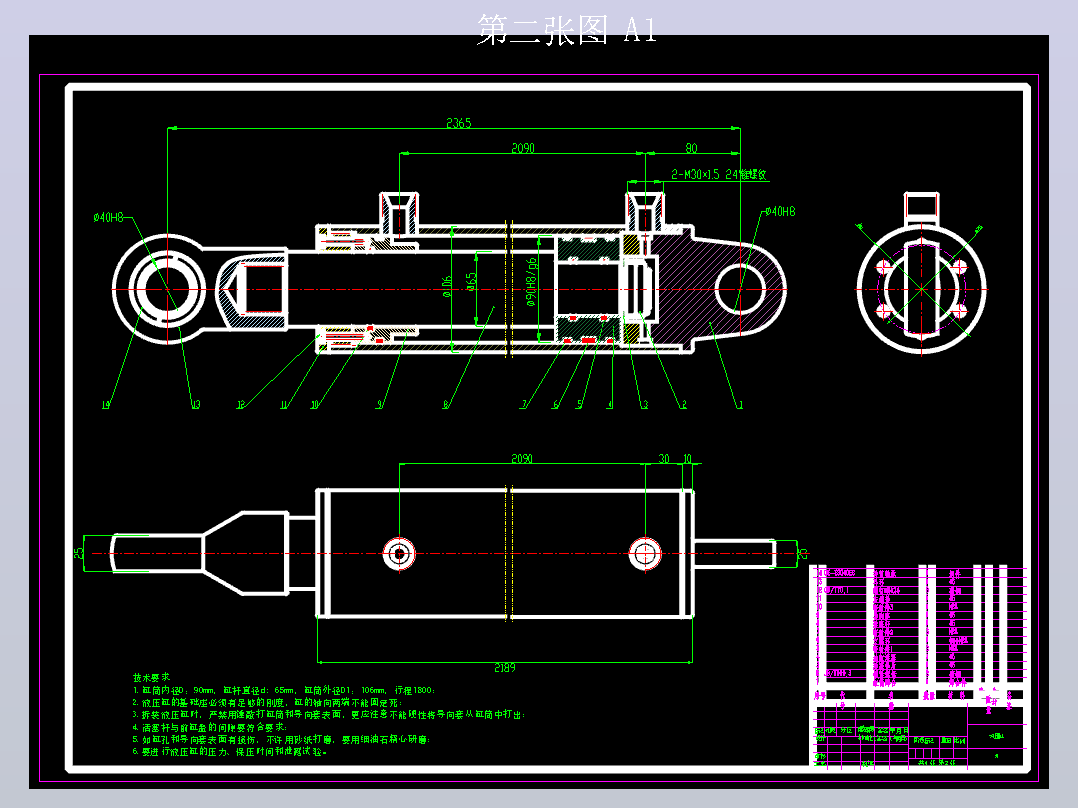Click part balloon number 11

(x=283, y=405)
